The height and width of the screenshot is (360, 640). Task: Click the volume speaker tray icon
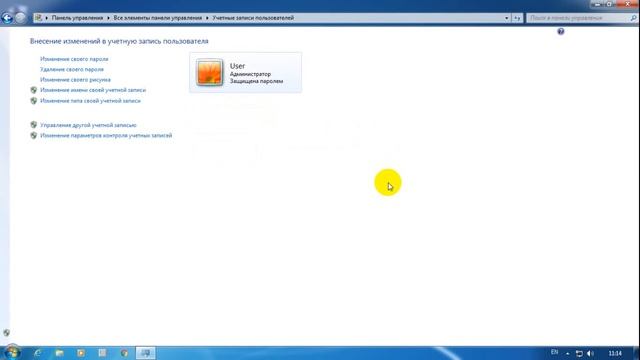tap(590, 353)
